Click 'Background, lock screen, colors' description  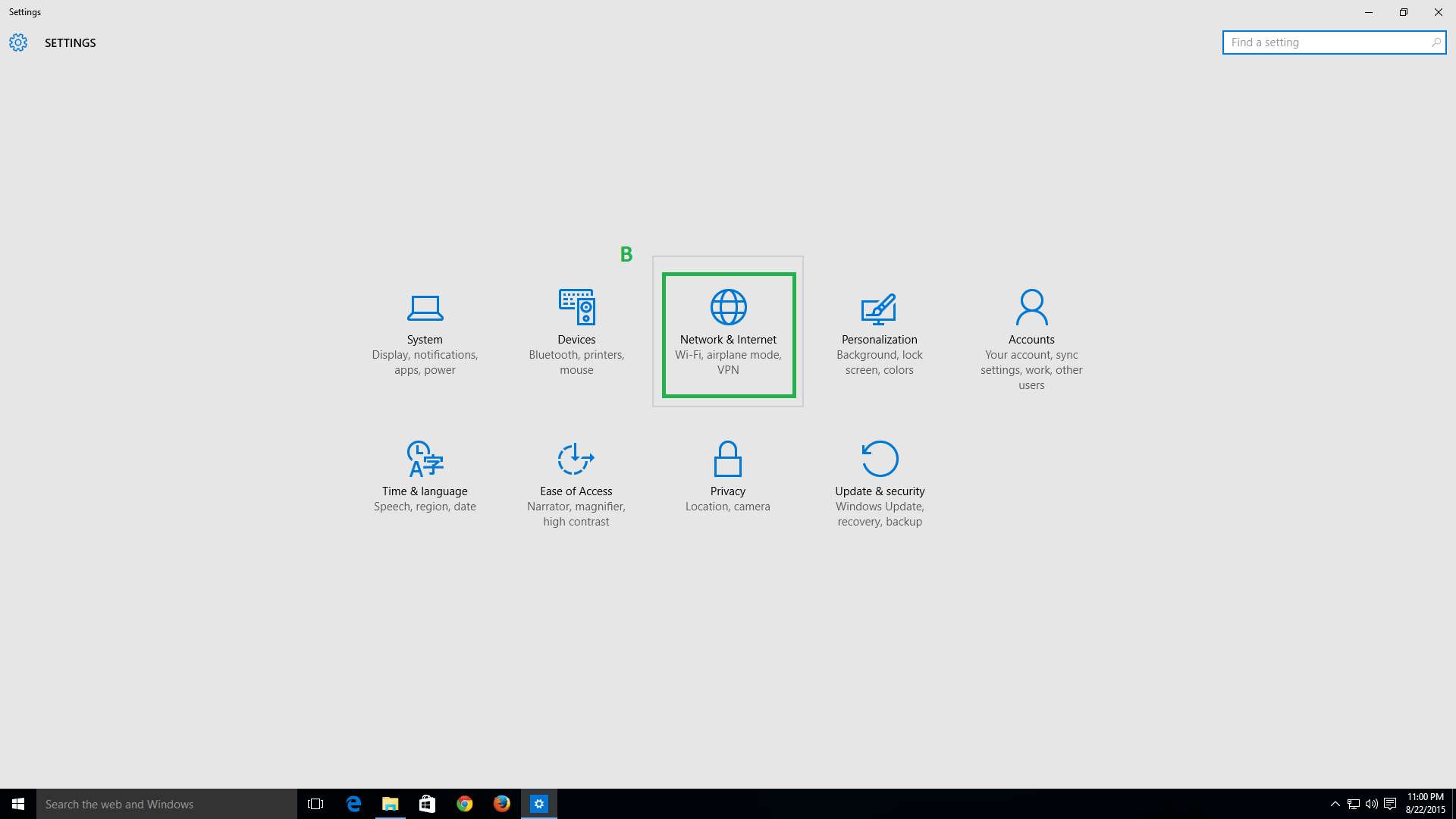[880, 362]
